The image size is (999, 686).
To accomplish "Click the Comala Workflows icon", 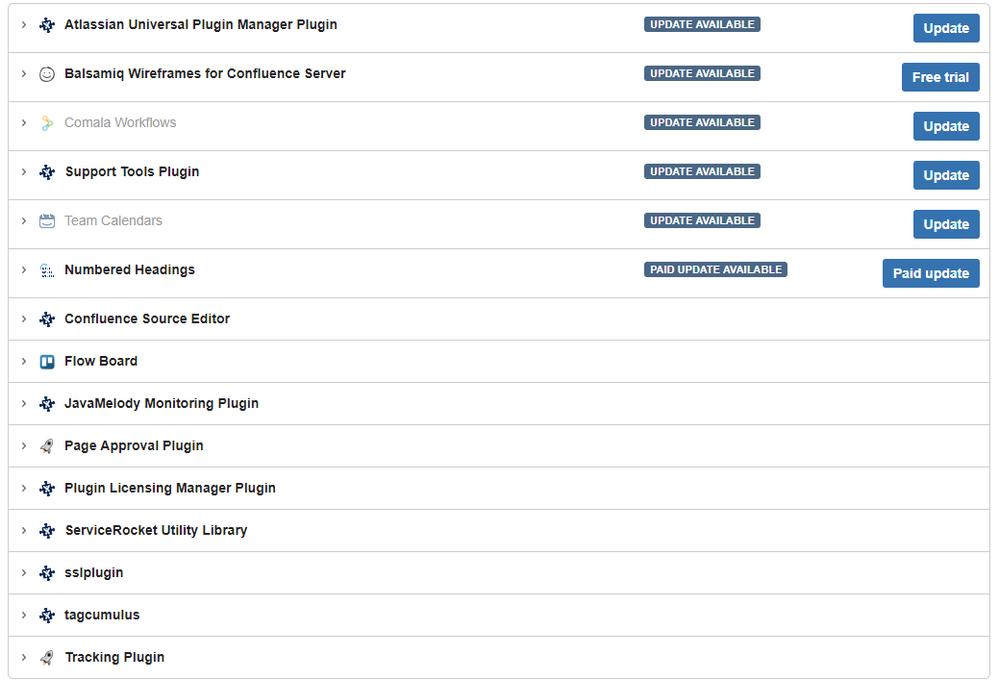I will click(x=47, y=123).
